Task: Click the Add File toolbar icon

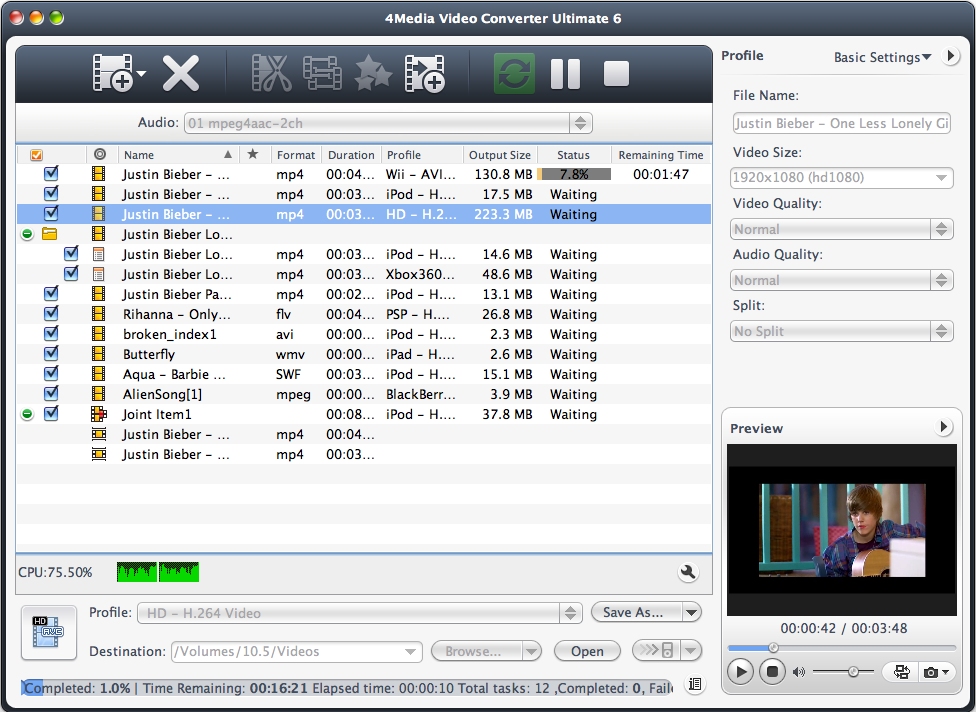Action: (x=113, y=73)
